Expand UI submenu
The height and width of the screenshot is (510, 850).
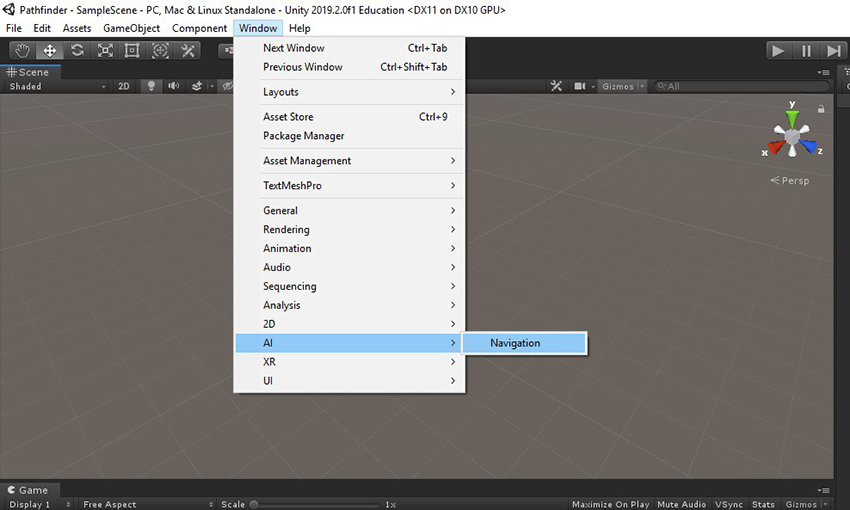(x=349, y=381)
